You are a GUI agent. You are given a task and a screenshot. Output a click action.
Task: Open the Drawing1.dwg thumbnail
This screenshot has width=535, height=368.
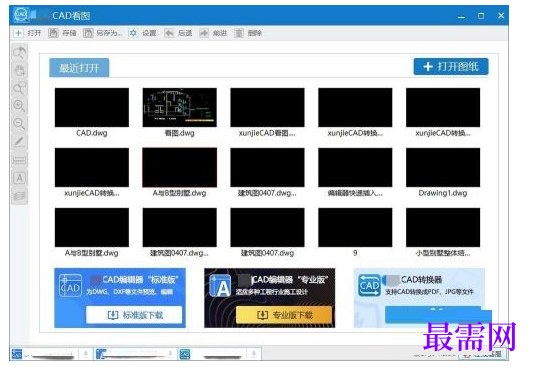tap(443, 167)
